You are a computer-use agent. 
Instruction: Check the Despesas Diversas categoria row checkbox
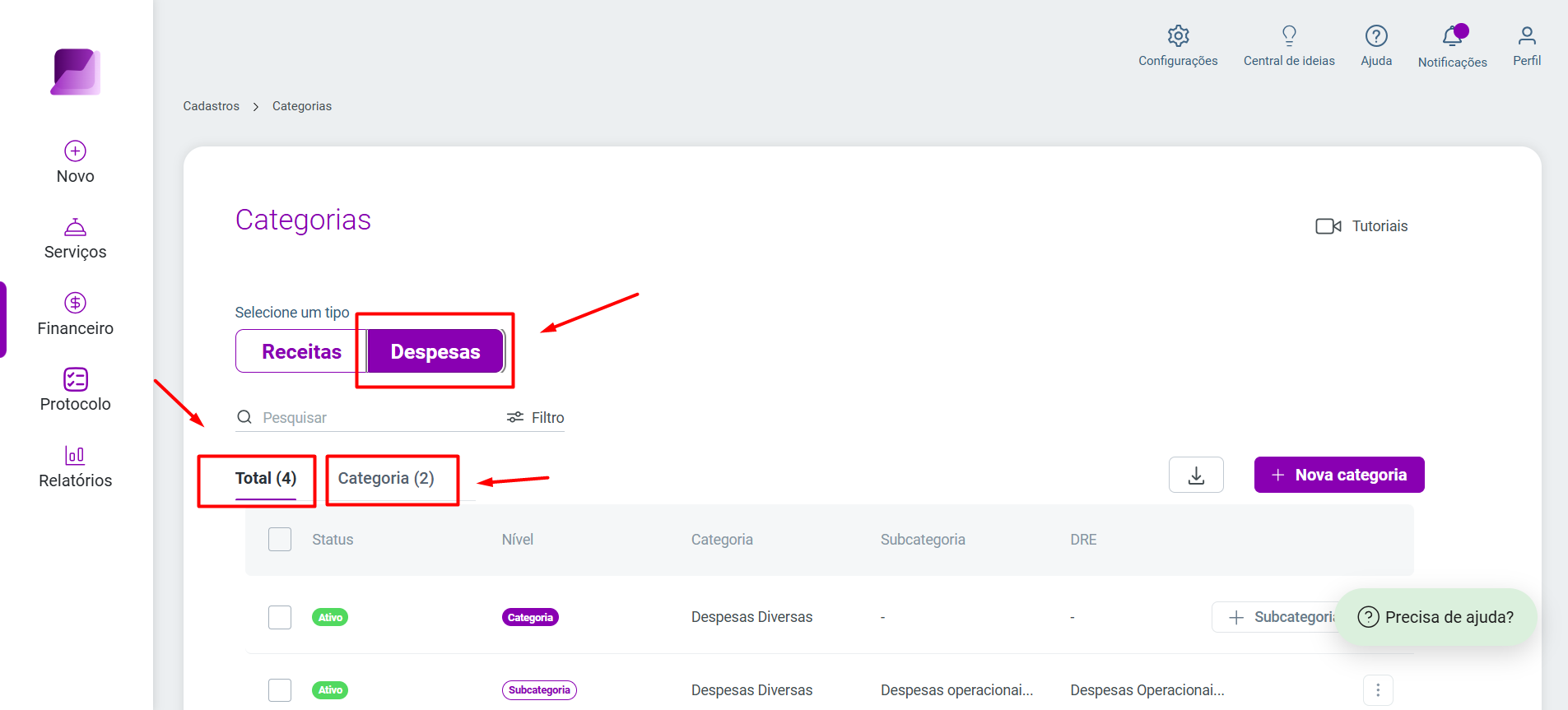coord(280,617)
